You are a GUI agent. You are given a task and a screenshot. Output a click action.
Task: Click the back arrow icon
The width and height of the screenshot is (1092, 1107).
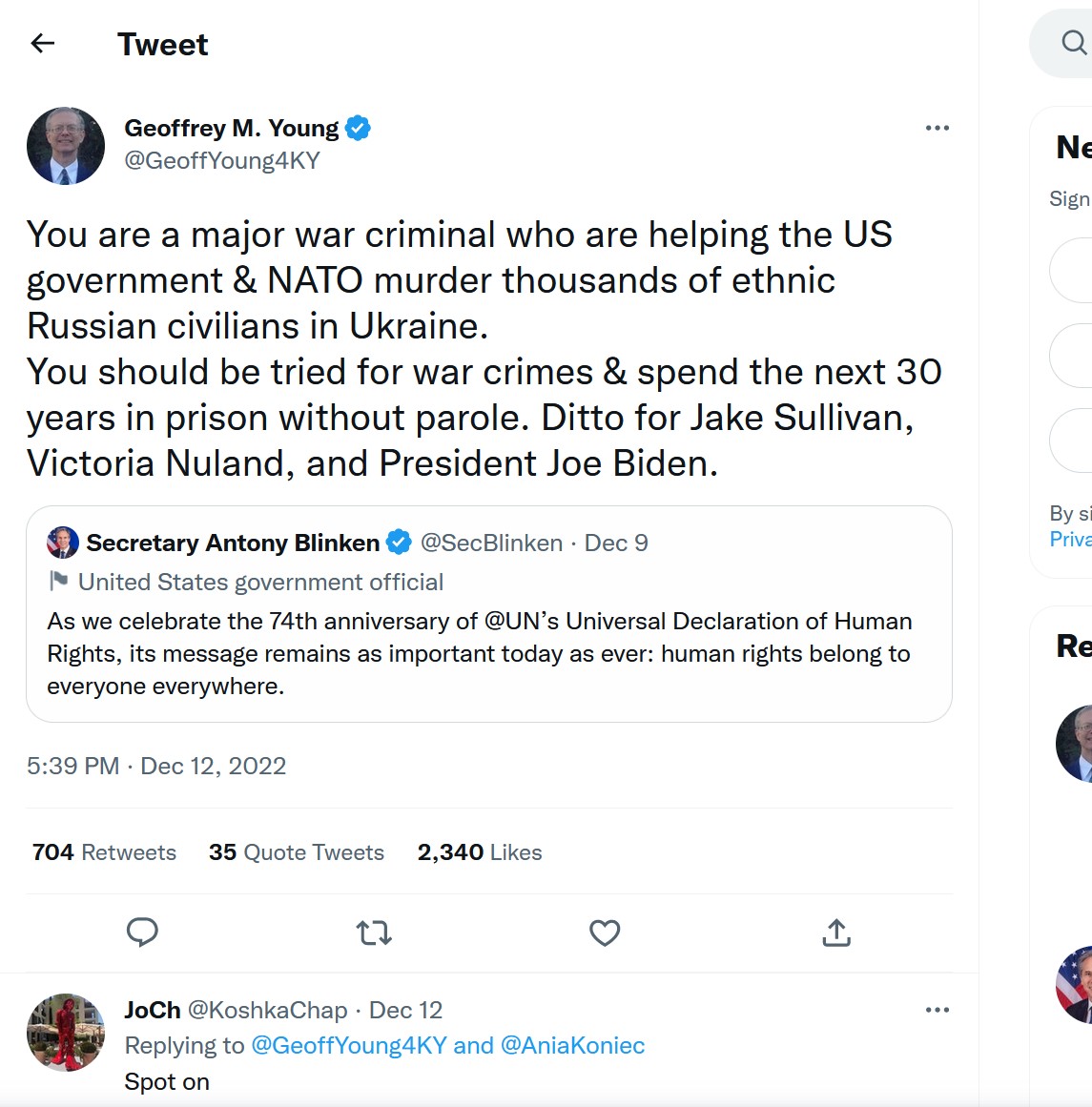43,43
